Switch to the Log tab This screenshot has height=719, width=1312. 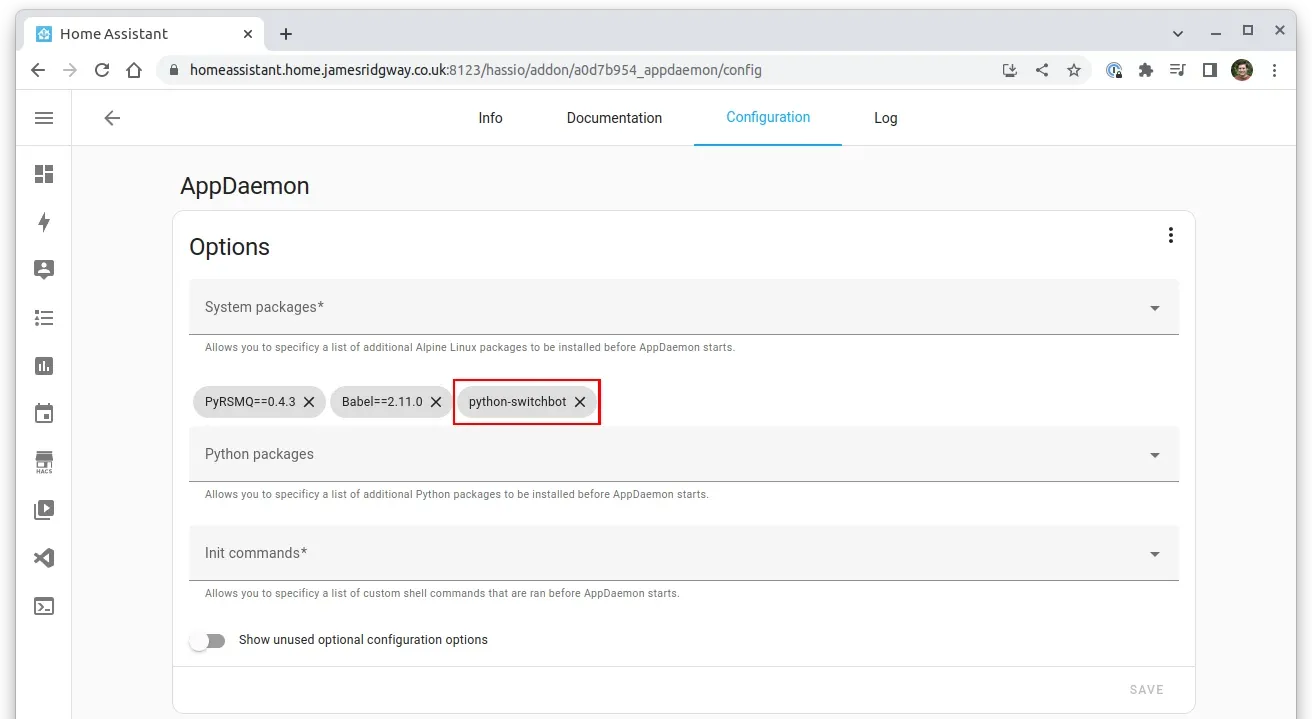(x=886, y=118)
